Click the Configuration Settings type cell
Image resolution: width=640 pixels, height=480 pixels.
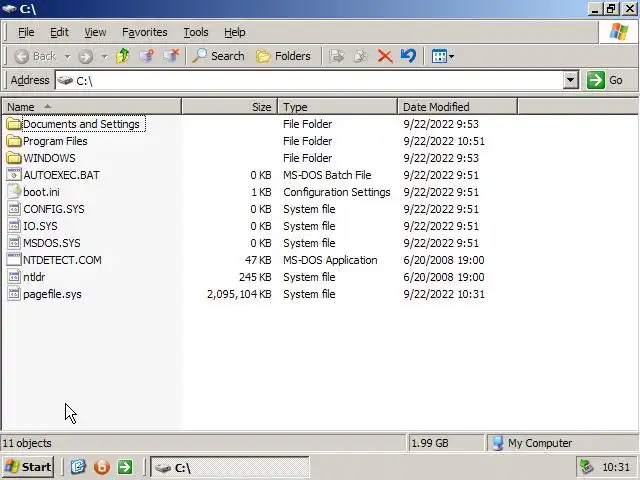pyautogui.click(x=337, y=192)
